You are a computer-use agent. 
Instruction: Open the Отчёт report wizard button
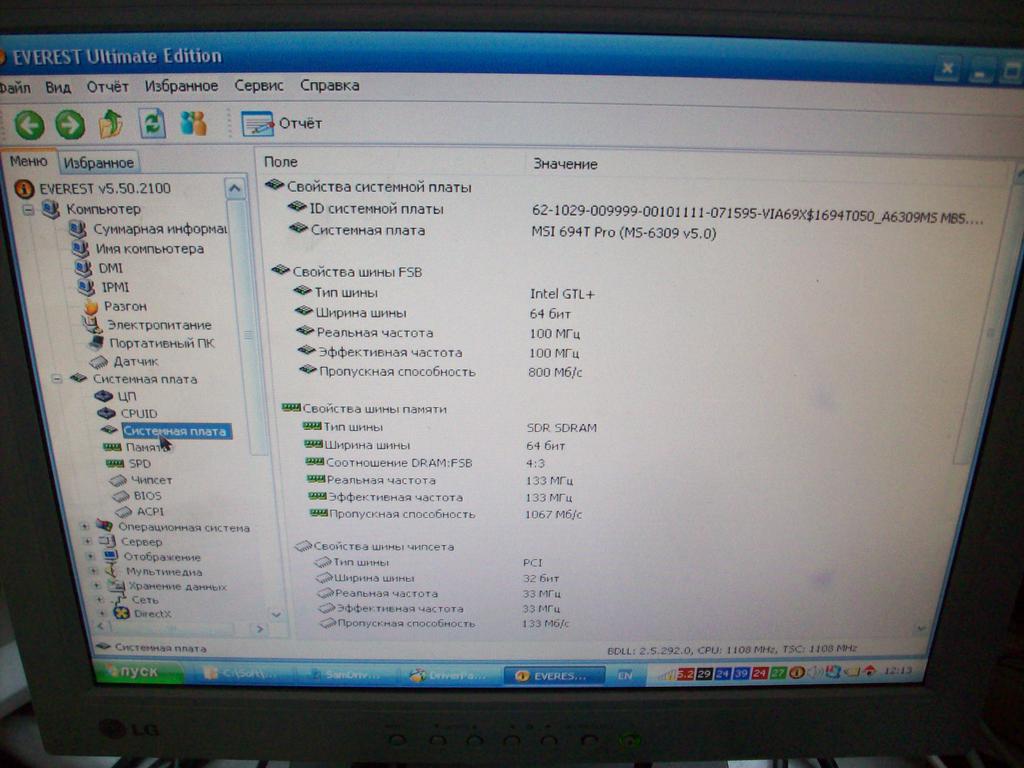pos(282,123)
